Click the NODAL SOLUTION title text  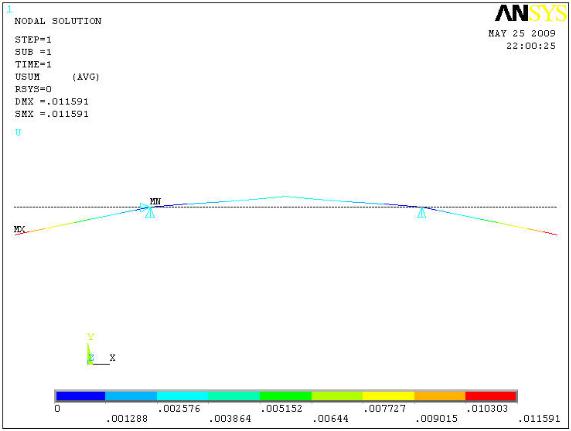58,21
